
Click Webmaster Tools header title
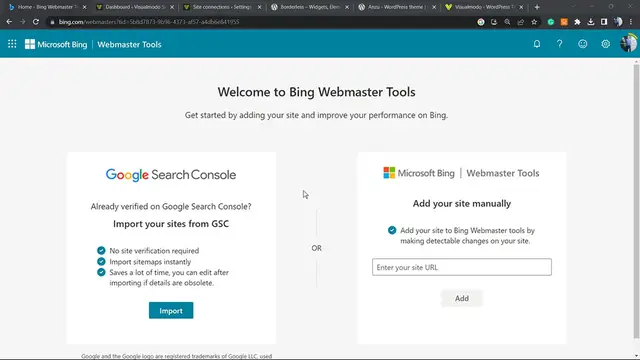click(x=129, y=44)
